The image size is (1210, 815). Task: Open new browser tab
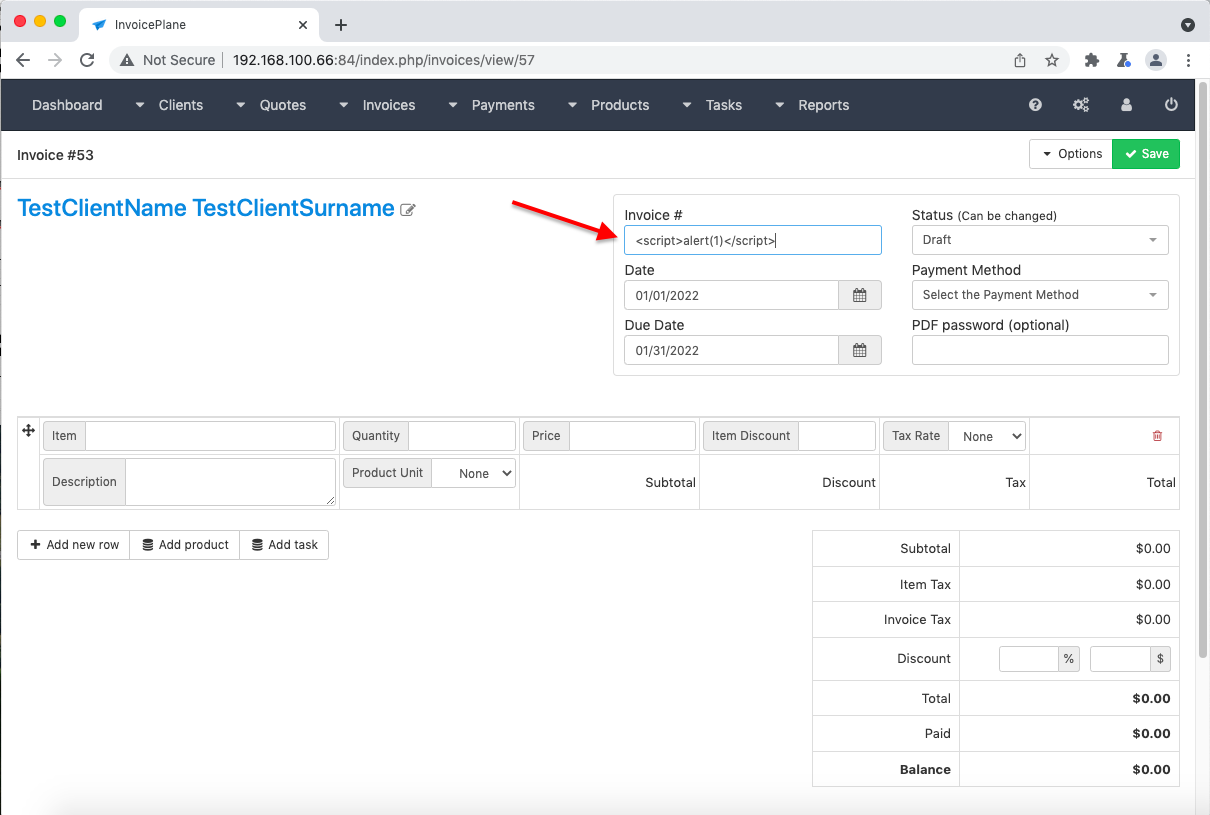tap(341, 25)
